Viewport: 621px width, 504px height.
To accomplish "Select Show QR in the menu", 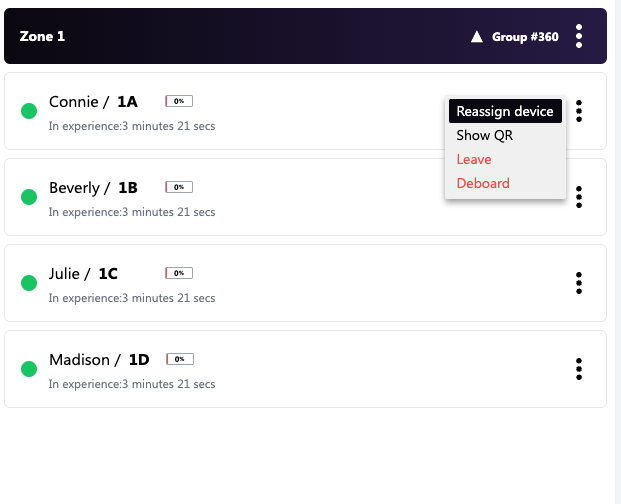I will 485,135.
